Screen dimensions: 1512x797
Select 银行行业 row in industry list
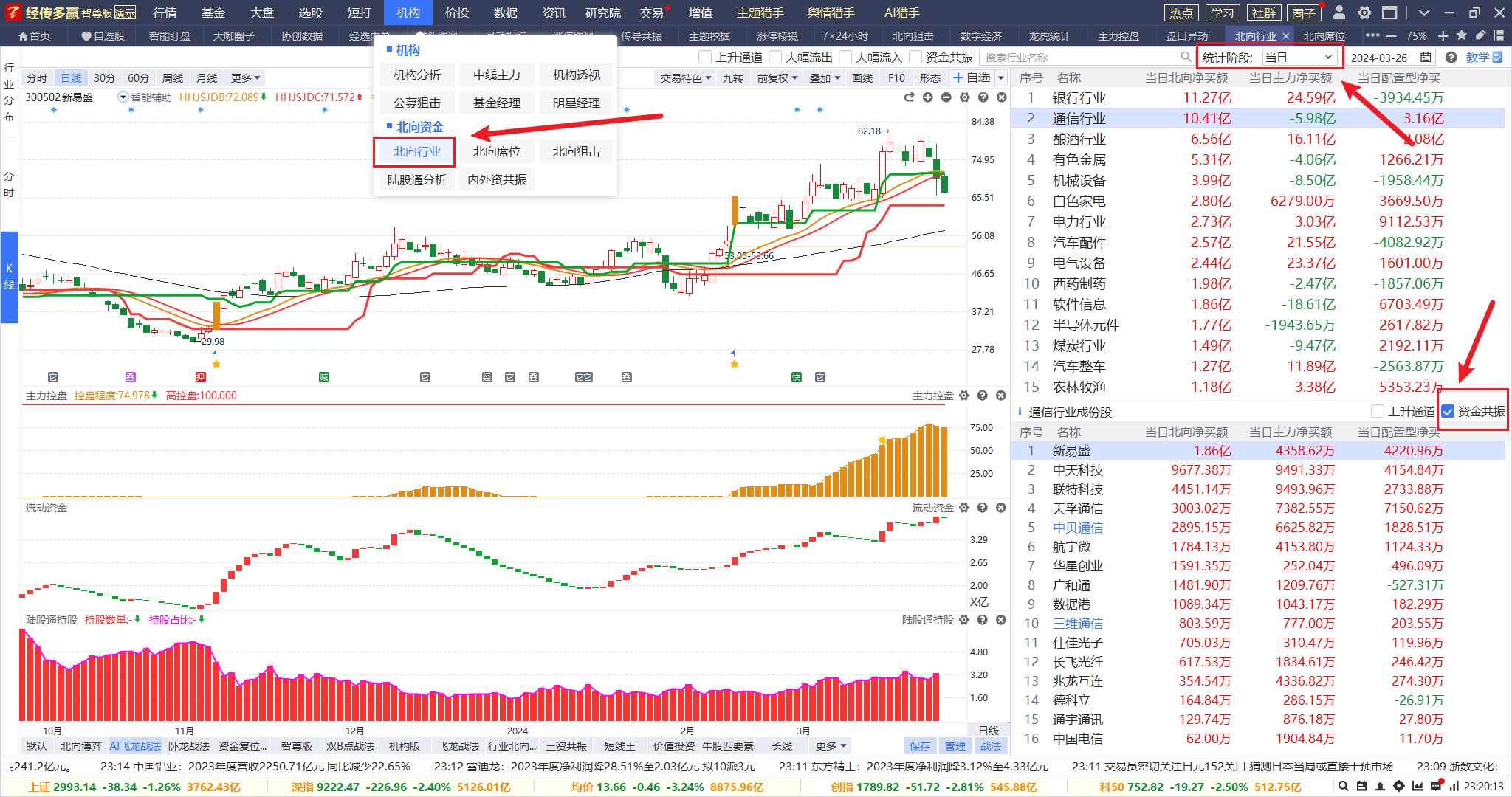pyautogui.click(x=1257, y=97)
